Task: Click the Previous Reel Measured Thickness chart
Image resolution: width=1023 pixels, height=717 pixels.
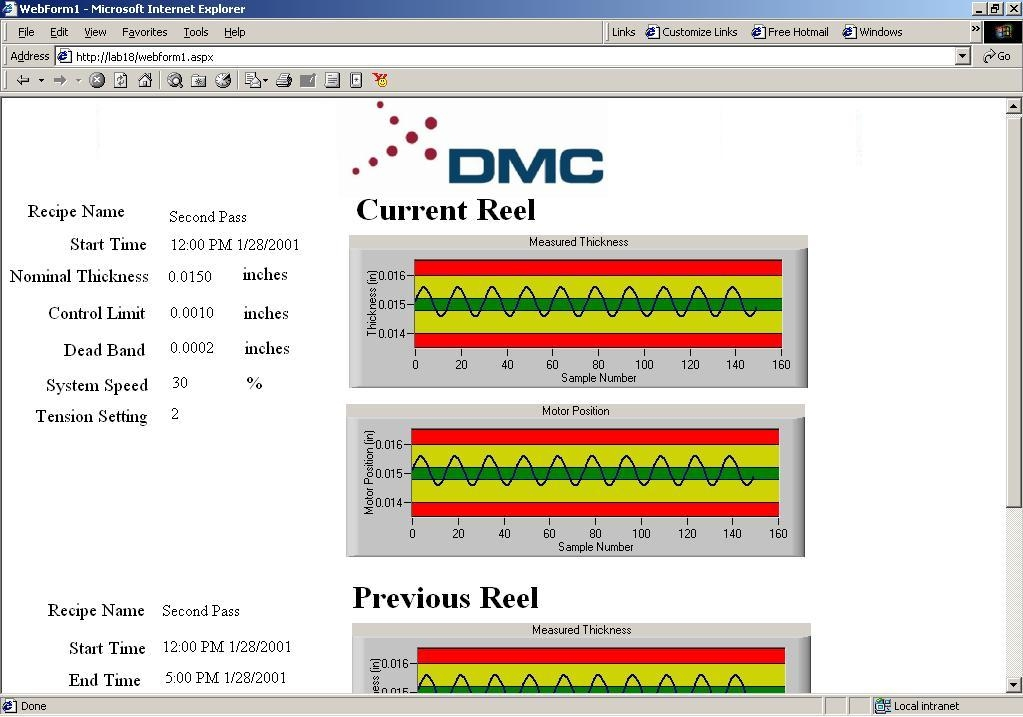Action: point(581,658)
